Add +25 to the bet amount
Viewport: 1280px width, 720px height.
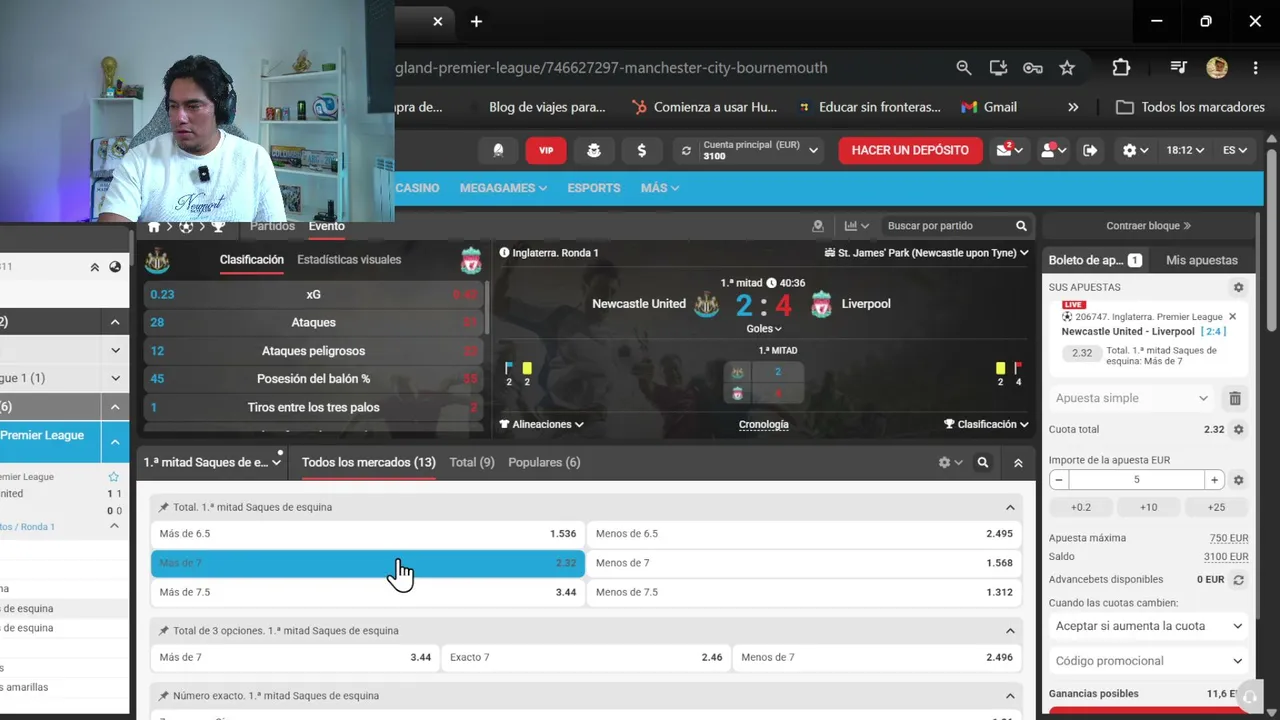pos(1216,507)
